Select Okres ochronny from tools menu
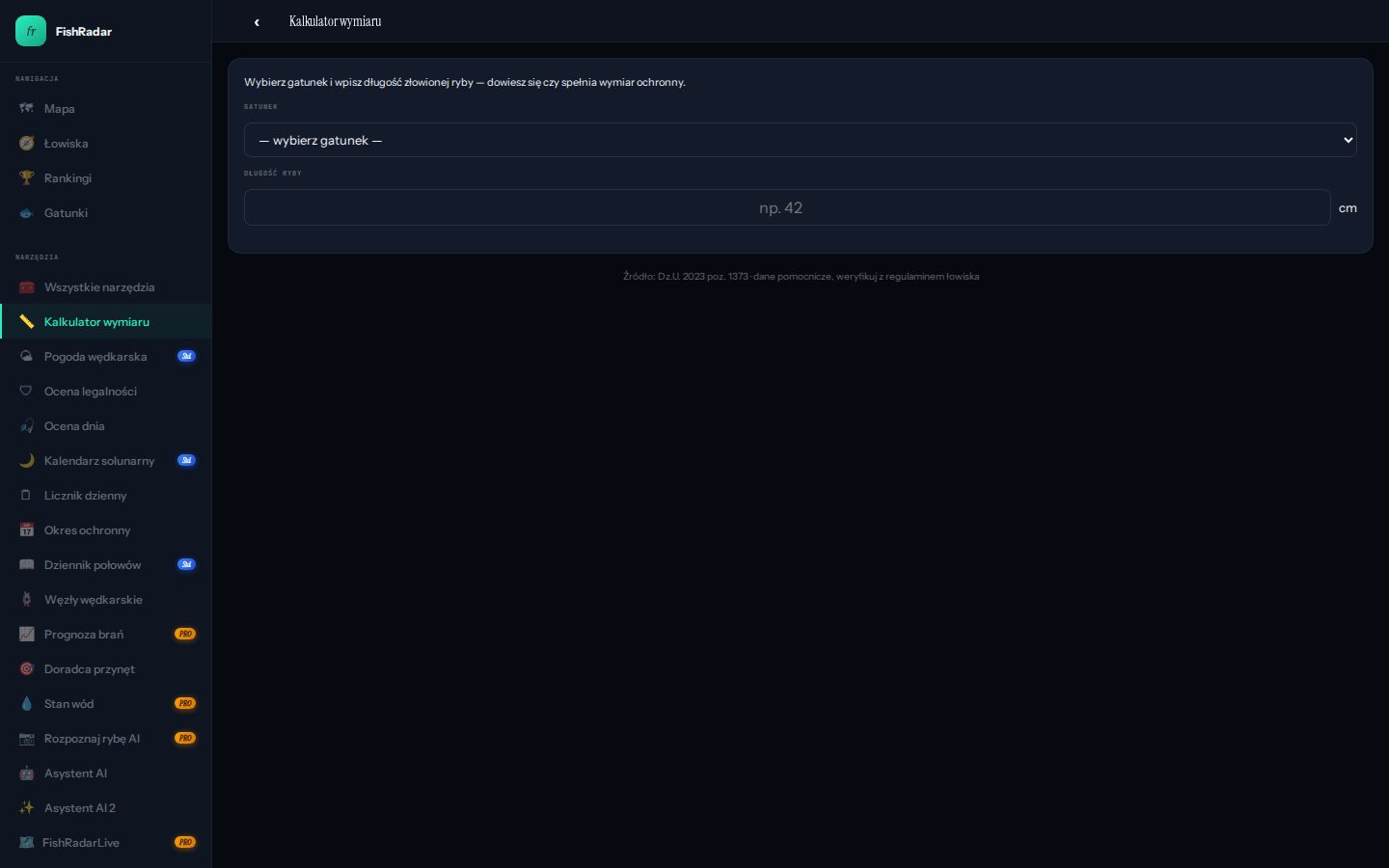This screenshot has width=1389, height=868. point(87,530)
